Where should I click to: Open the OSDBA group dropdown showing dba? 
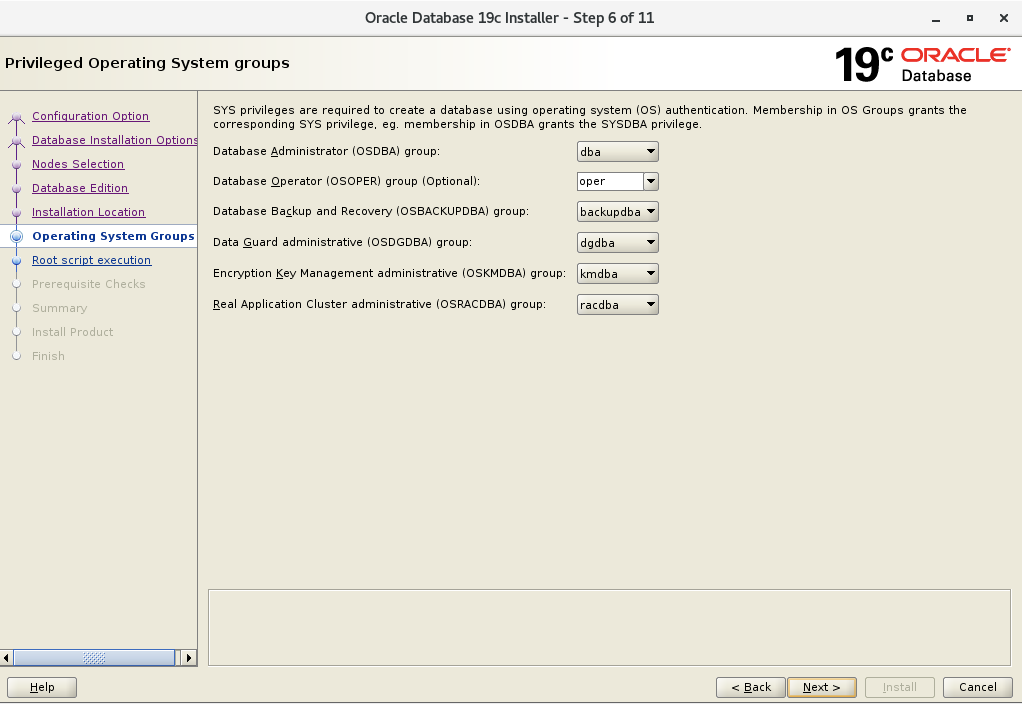[617, 152]
